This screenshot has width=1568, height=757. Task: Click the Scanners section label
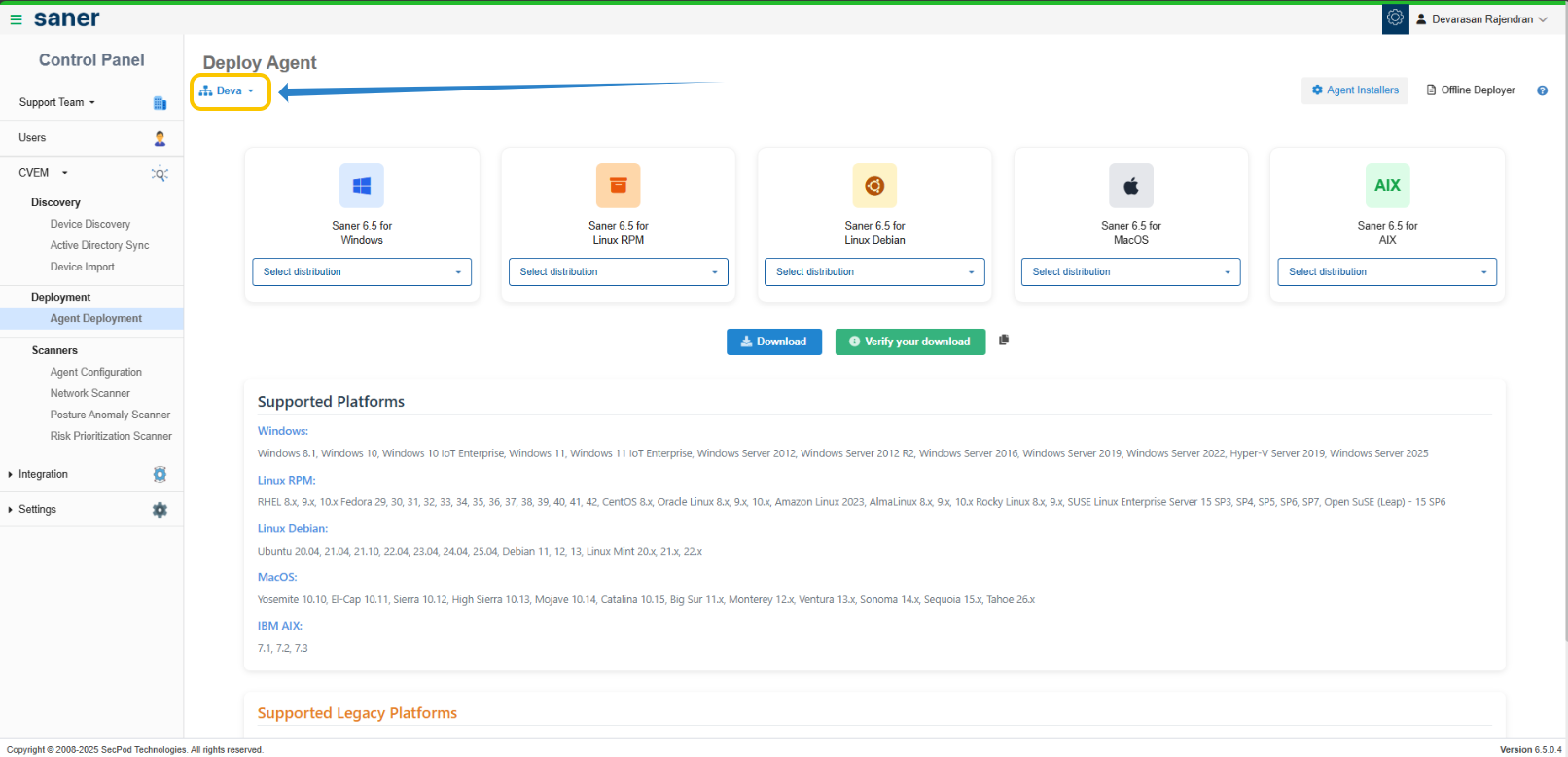(54, 350)
